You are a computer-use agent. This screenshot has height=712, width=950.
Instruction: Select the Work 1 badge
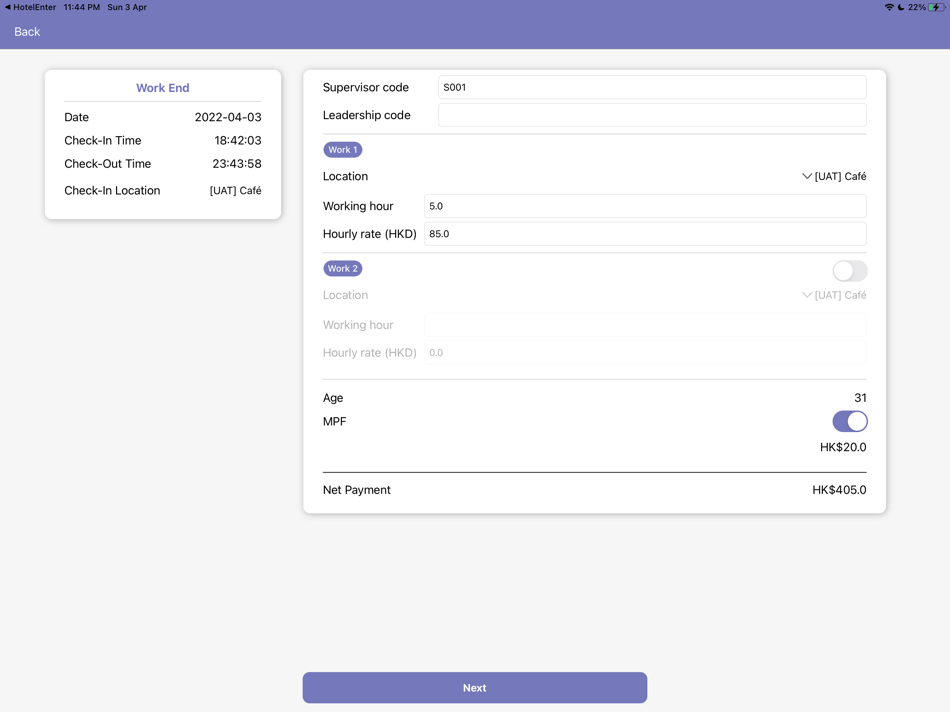coord(343,150)
